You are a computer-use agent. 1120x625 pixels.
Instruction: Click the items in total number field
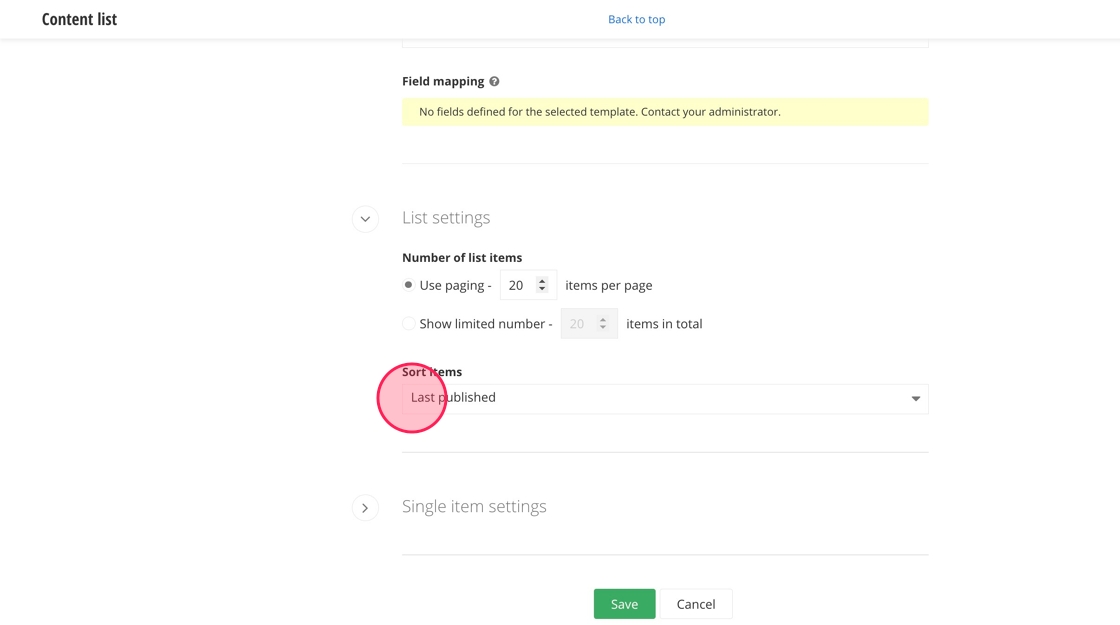coord(579,324)
